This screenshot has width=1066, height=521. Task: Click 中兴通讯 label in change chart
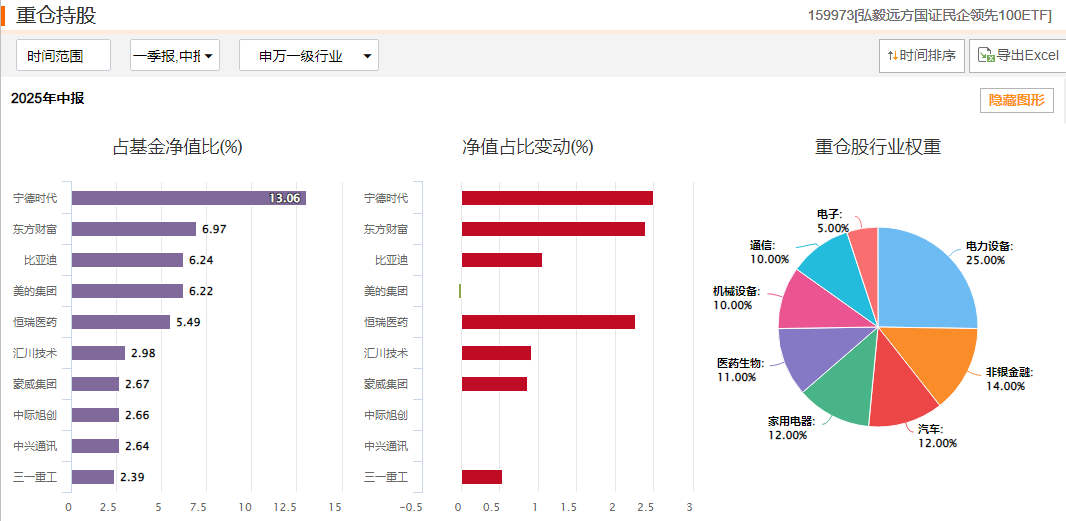(386, 446)
